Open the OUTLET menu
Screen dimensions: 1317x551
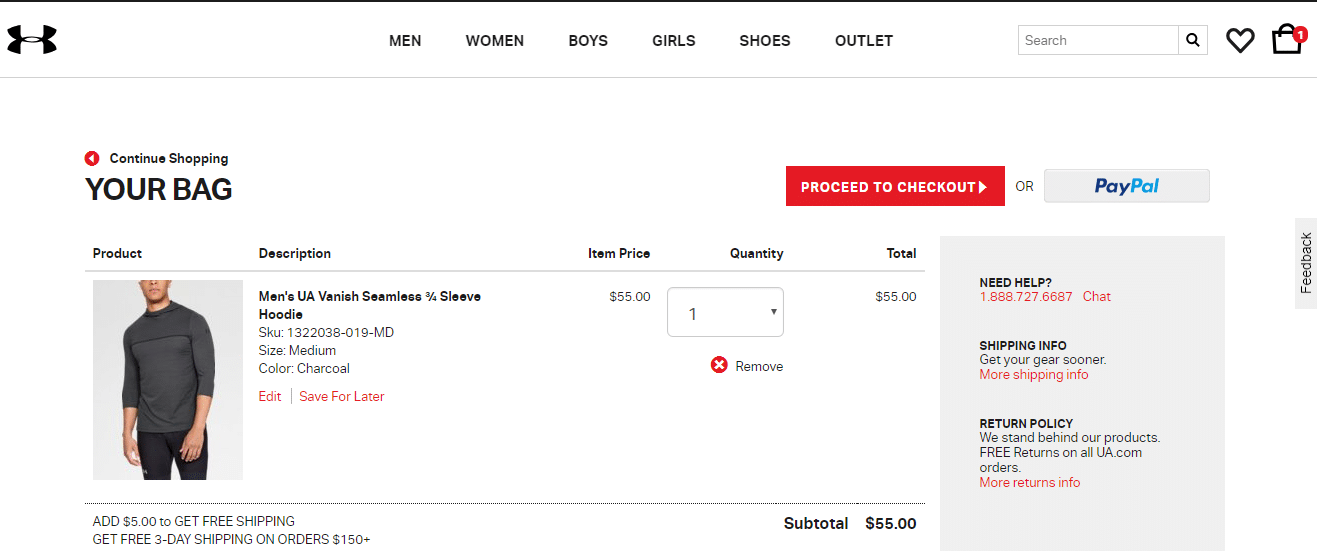[x=864, y=41]
